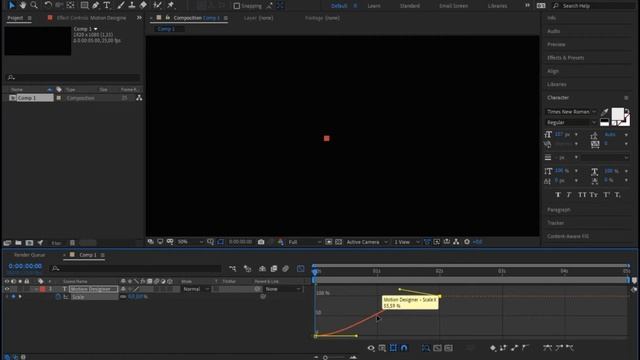Select the Puppet Pin tool
The image size is (640, 360).
coord(171,5)
